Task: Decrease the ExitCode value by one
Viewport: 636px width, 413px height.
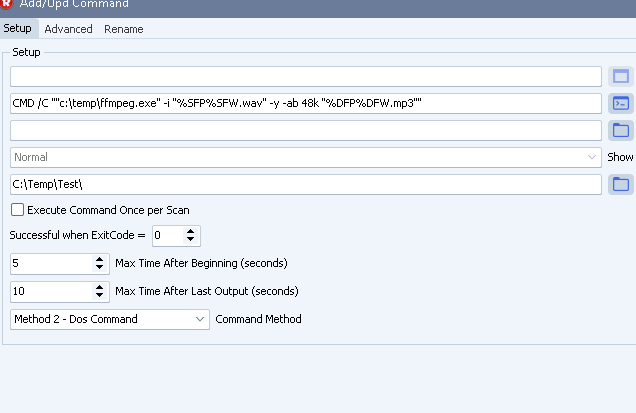Action: point(191,240)
